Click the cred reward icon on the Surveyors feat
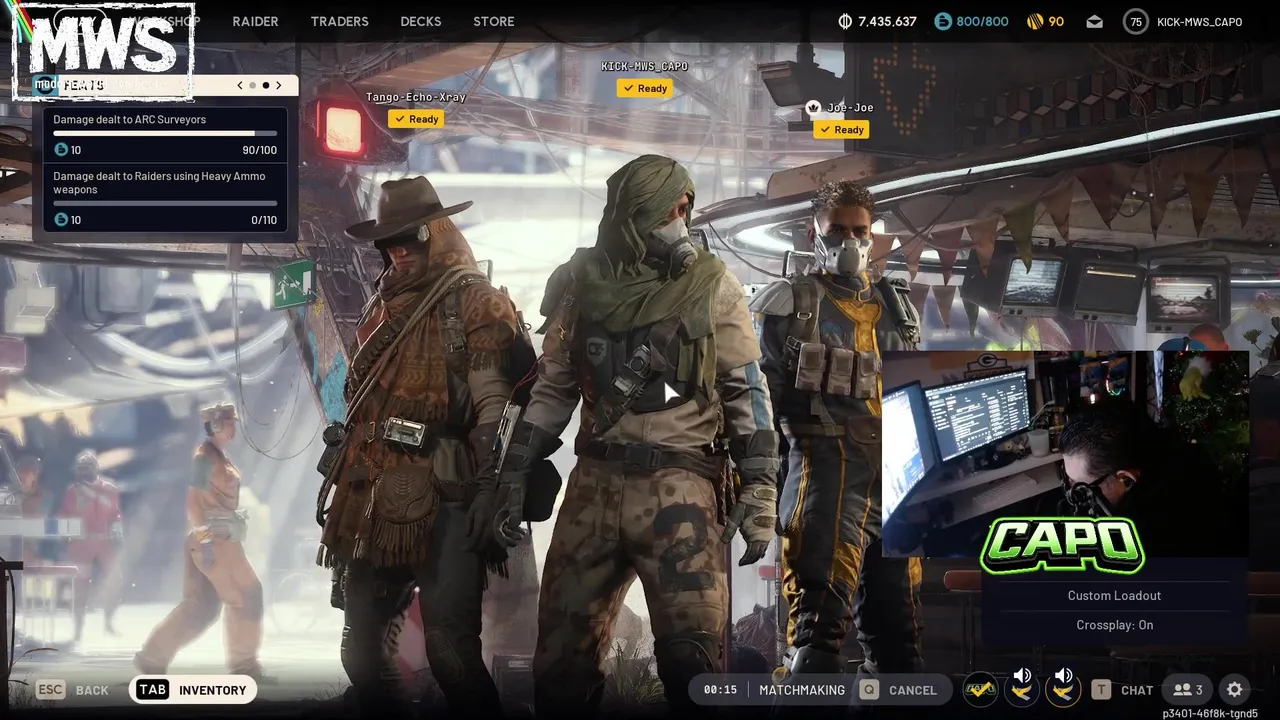 pyautogui.click(x=61, y=150)
